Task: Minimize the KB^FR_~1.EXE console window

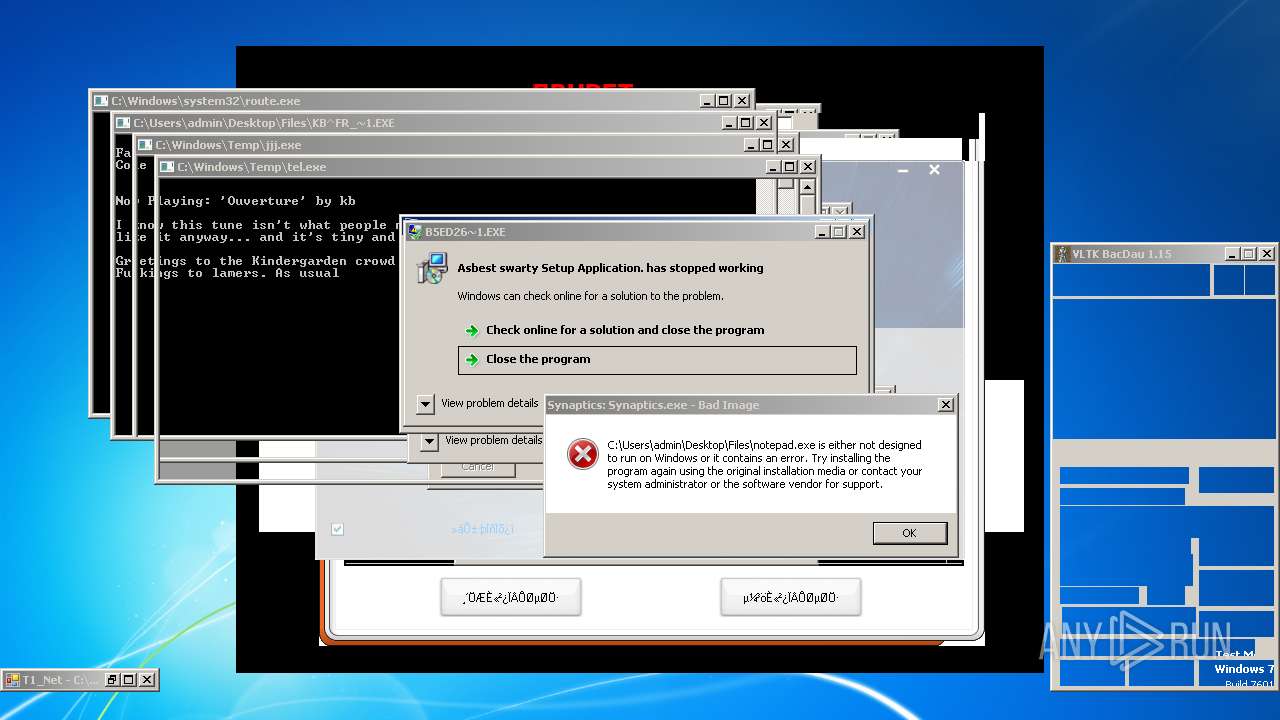Action: coord(729,123)
